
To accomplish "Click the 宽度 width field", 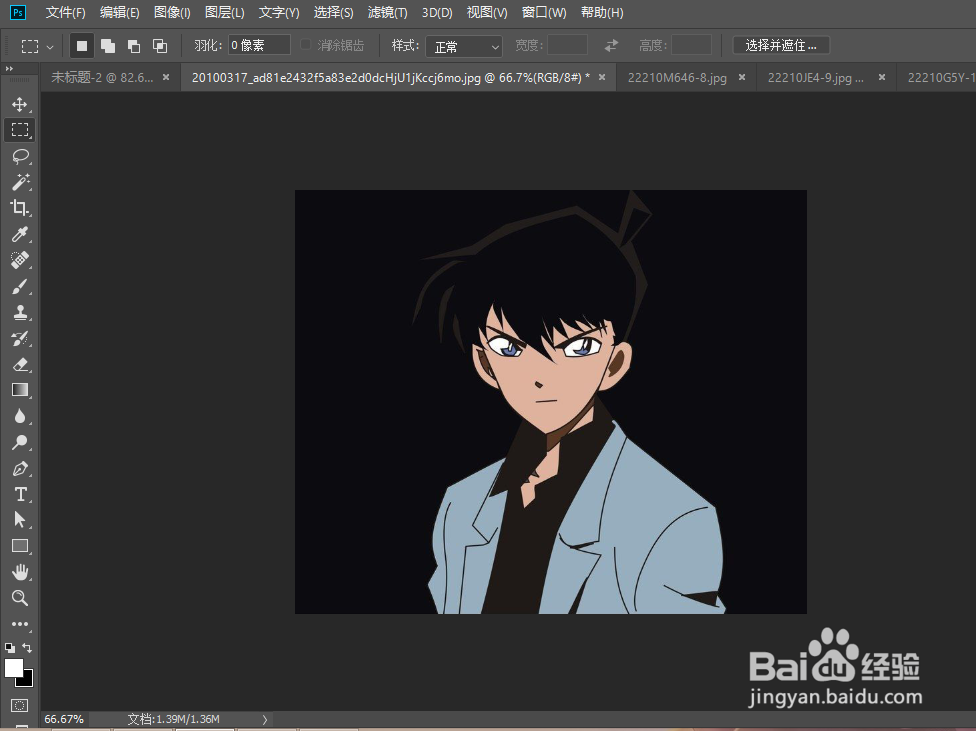I will (567, 45).
